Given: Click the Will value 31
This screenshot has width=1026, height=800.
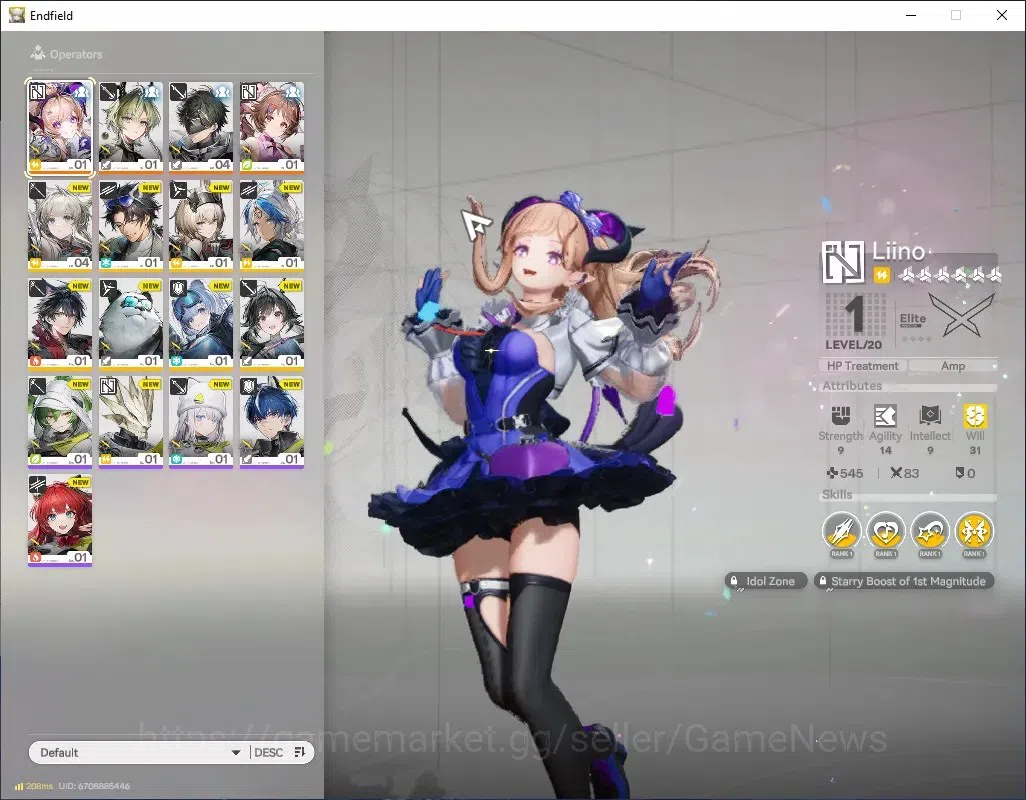Looking at the screenshot, I should (x=975, y=450).
